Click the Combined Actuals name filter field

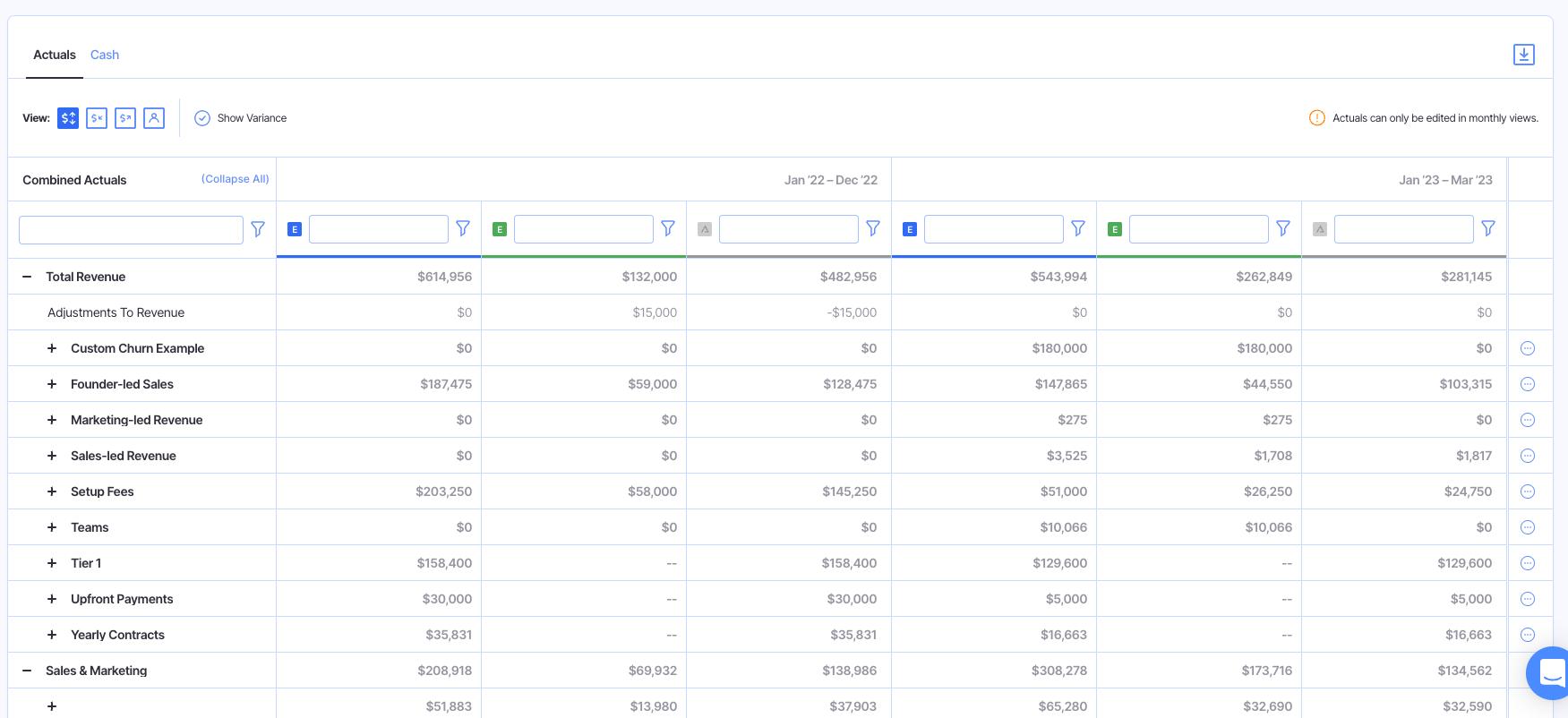[131, 230]
